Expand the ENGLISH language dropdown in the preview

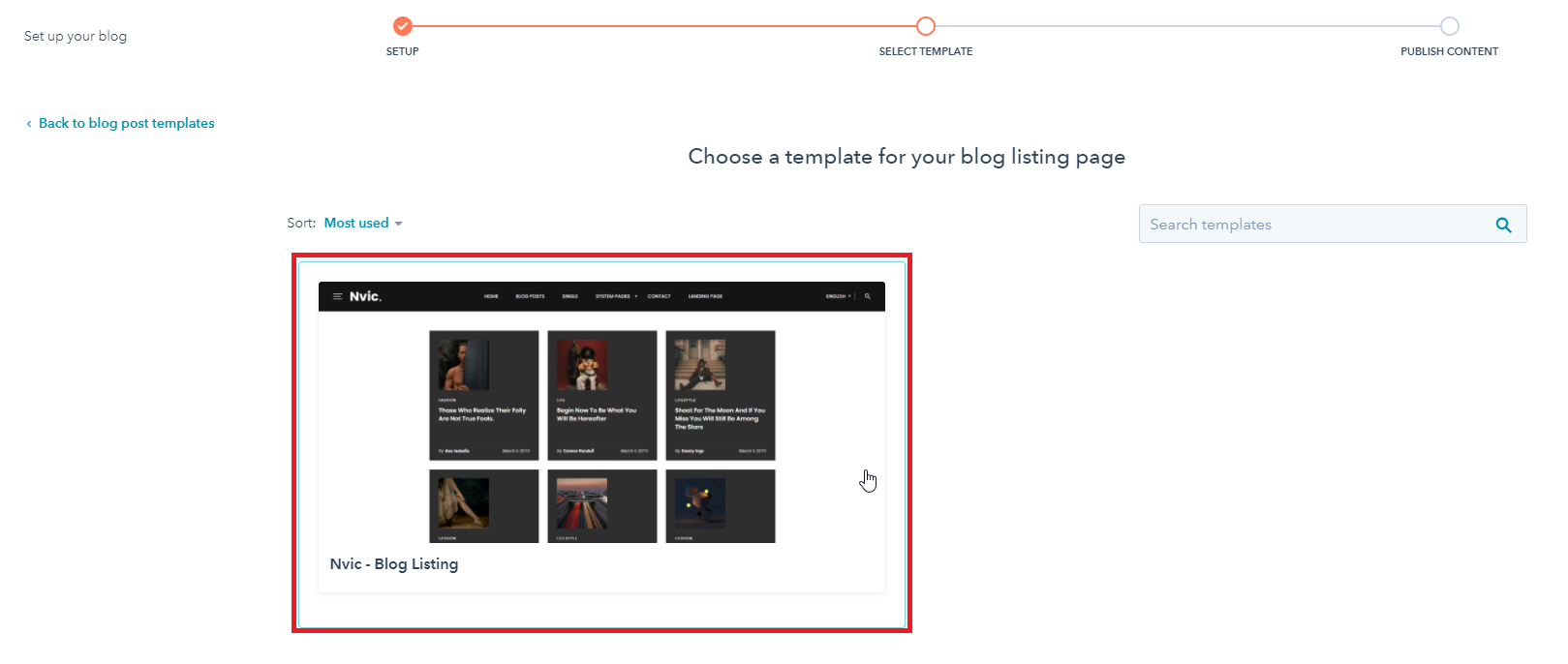[839, 296]
